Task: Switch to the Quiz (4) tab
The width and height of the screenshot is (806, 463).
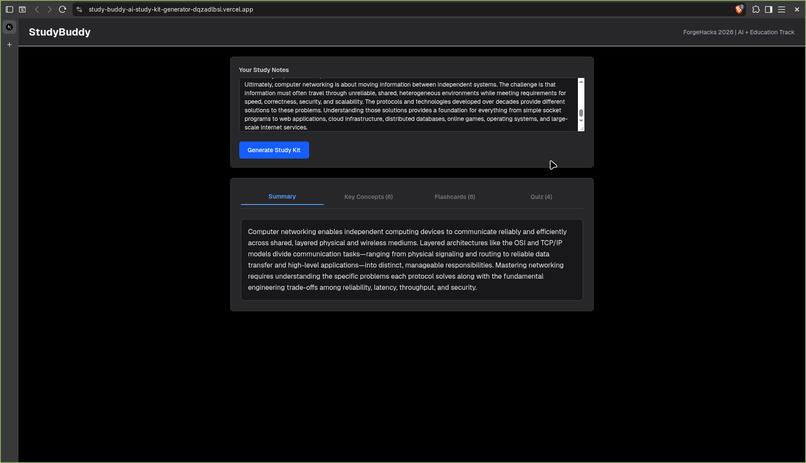Action: click(541, 197)
